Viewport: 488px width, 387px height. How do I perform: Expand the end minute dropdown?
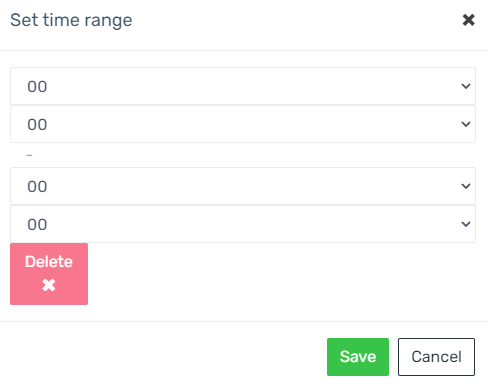pyautogui.click(x=243, y=224)
